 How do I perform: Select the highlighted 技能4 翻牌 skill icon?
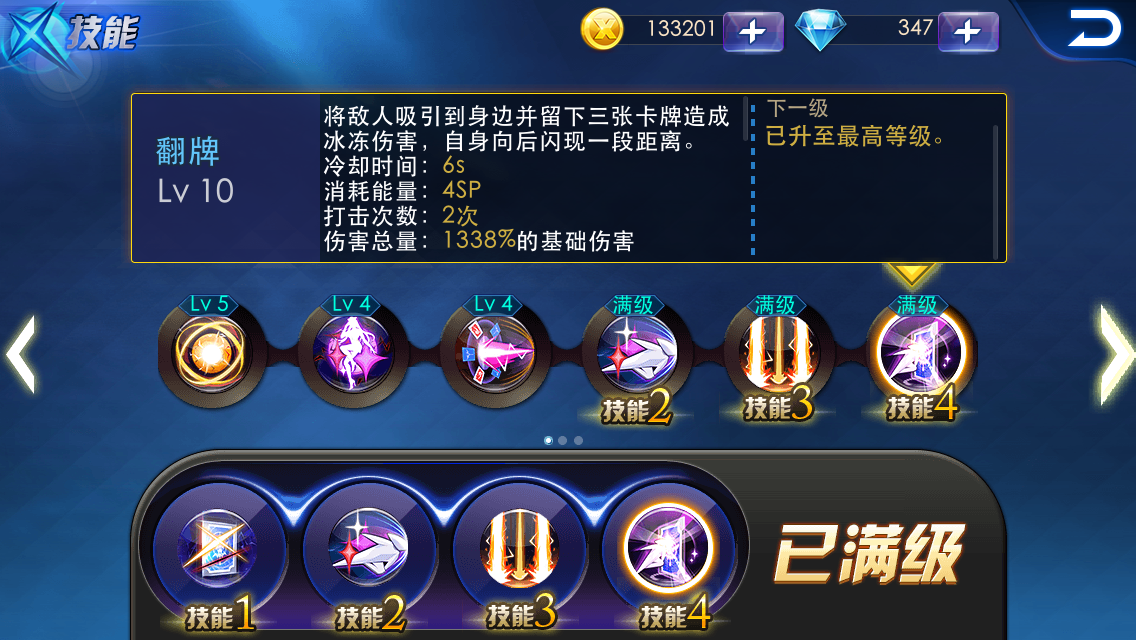click(x=921, y=353)
